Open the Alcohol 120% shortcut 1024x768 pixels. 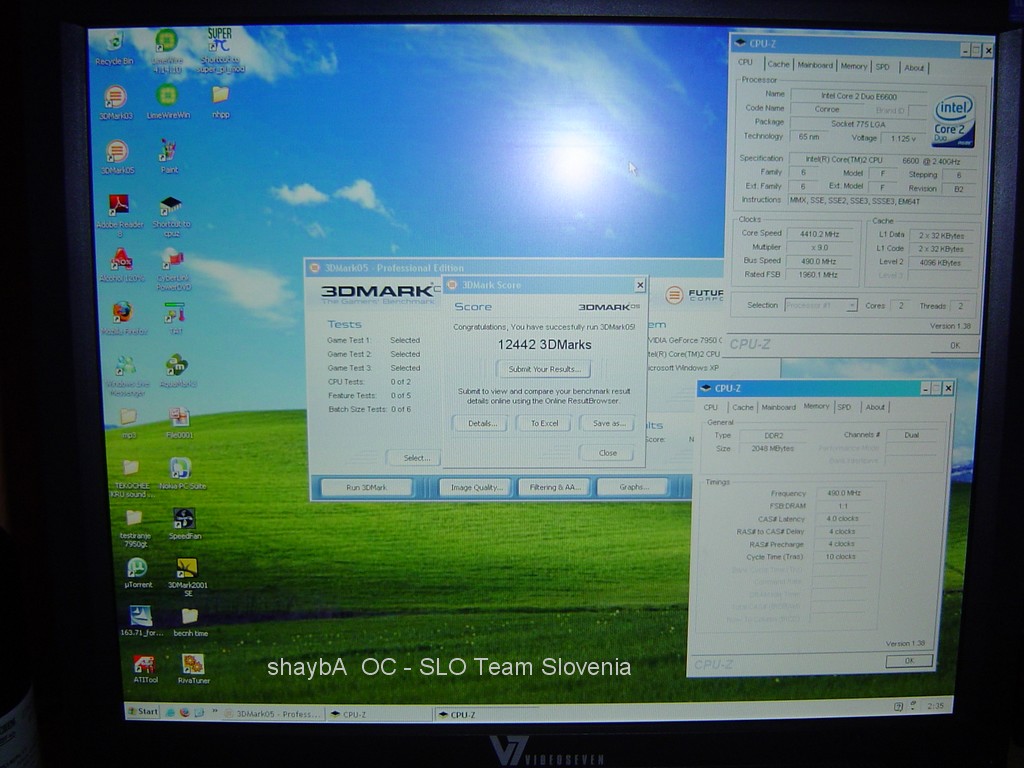click(121, 265)
